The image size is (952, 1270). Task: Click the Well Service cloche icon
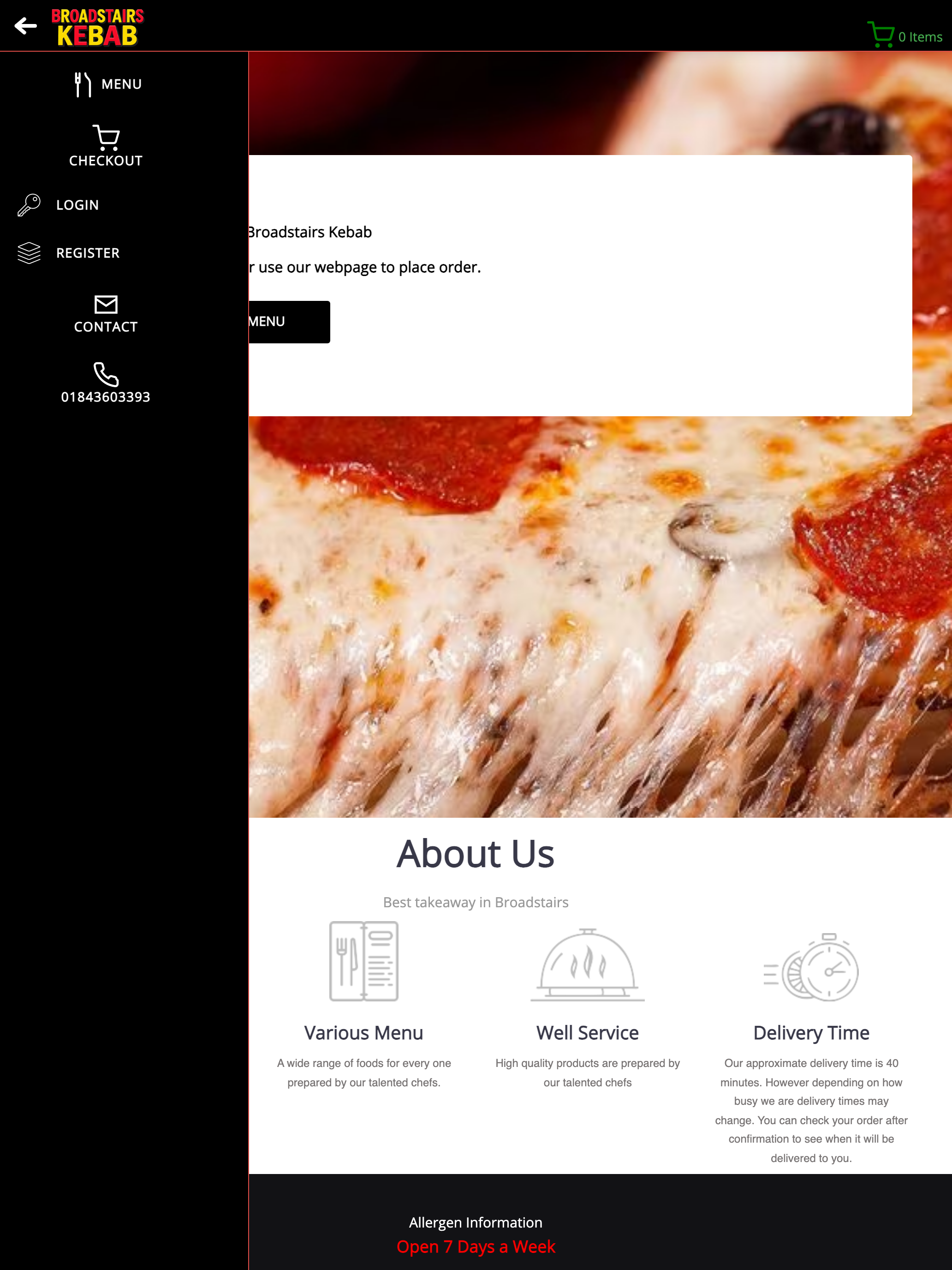point(588,964)
